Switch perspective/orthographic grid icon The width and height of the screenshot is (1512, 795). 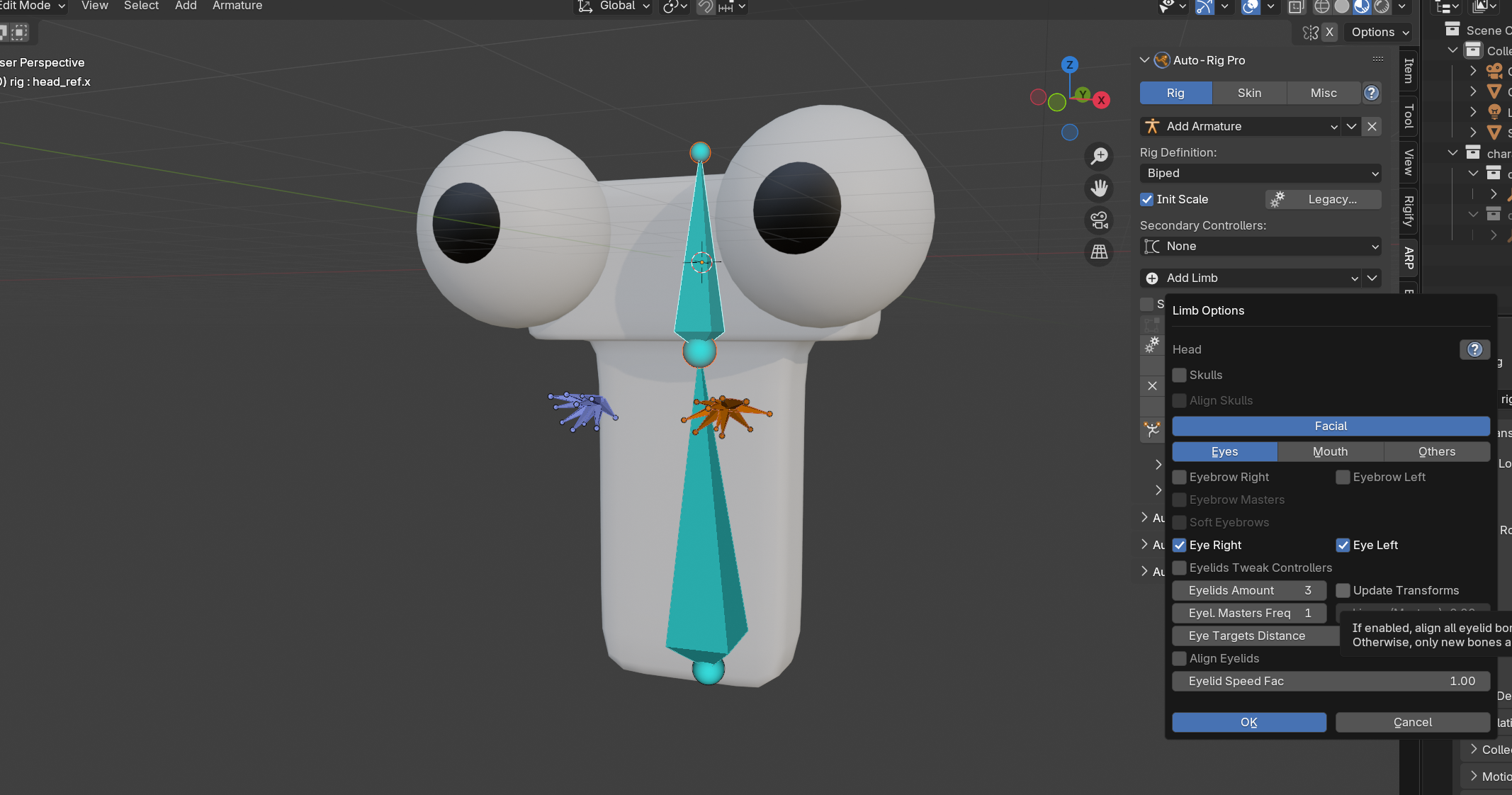coord(1099,252)
